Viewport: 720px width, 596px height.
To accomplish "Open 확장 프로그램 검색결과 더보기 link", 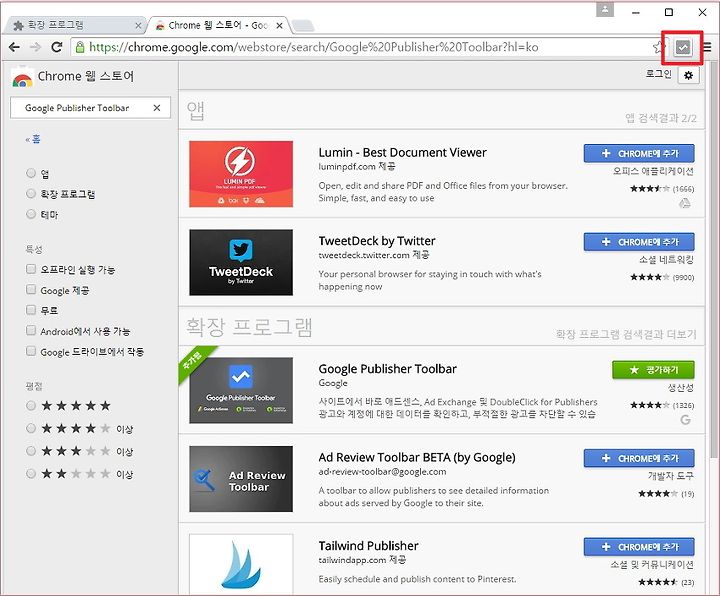I will point(626,334).
